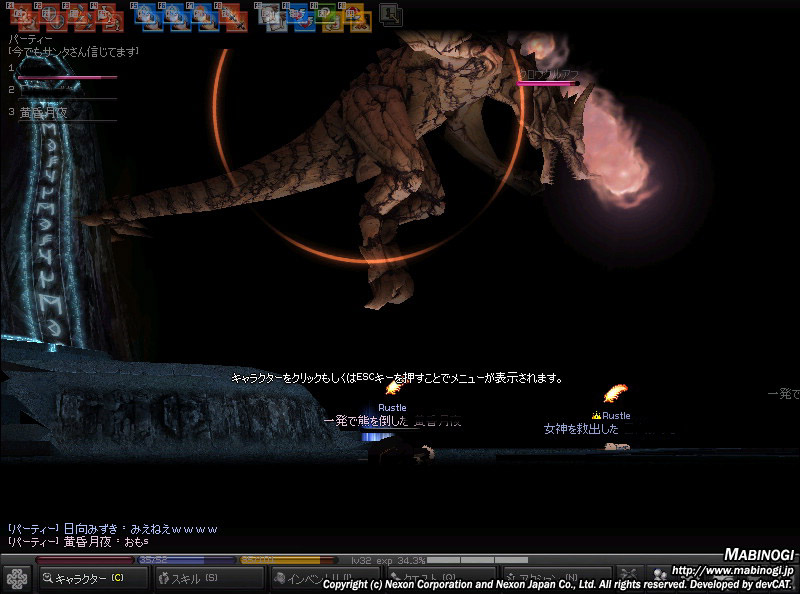Use the F9 gray hotkey slot

272,18
